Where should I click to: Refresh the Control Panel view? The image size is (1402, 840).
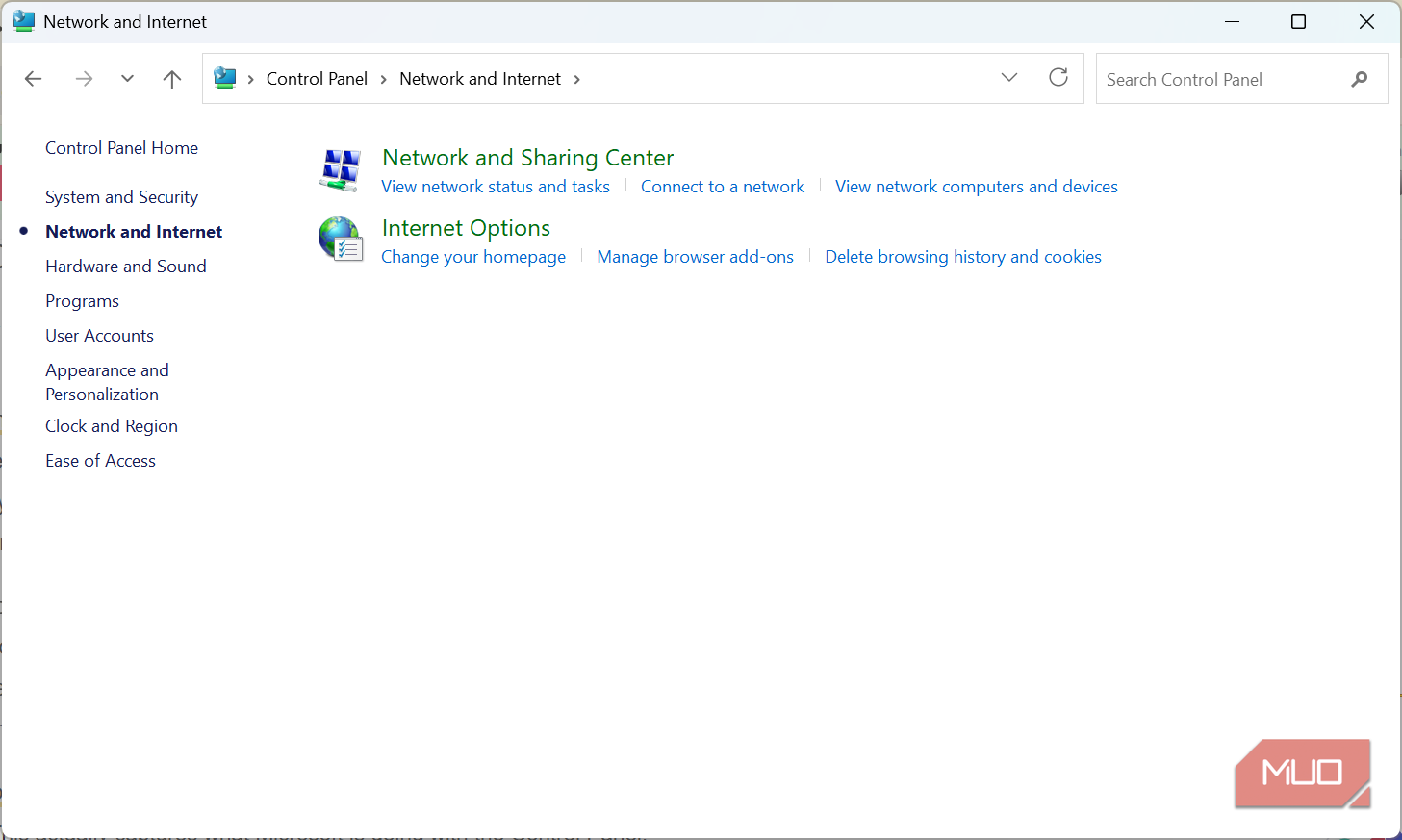1058,78
